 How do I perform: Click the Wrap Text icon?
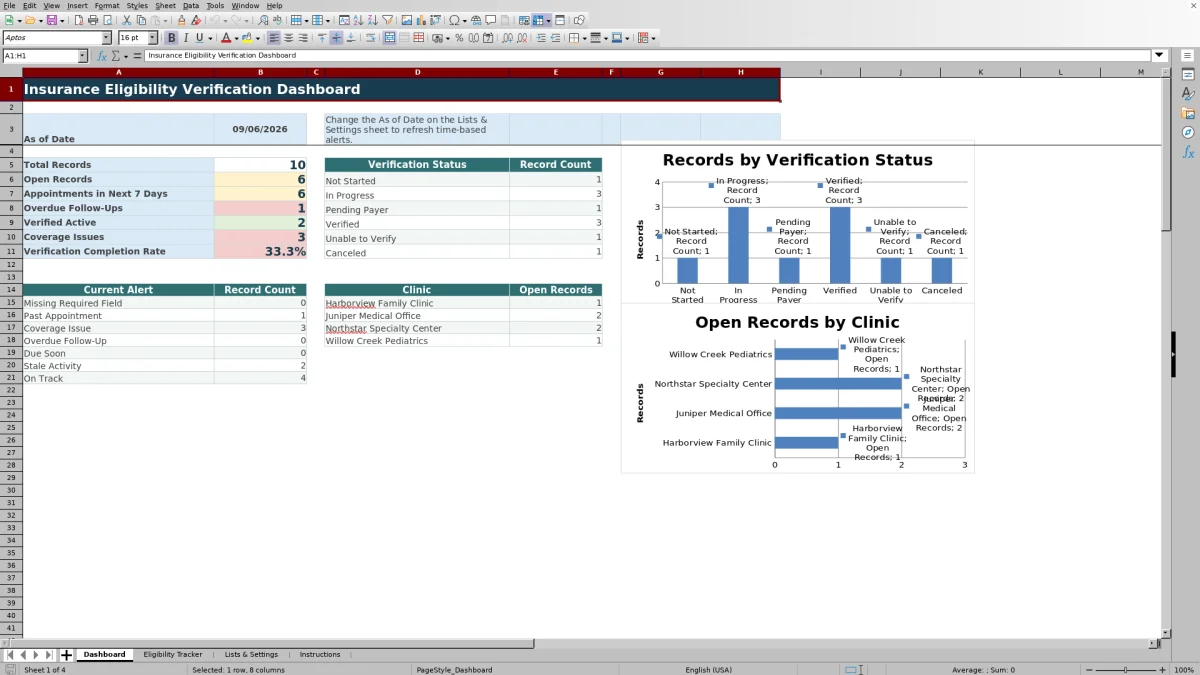pos(371,38)
